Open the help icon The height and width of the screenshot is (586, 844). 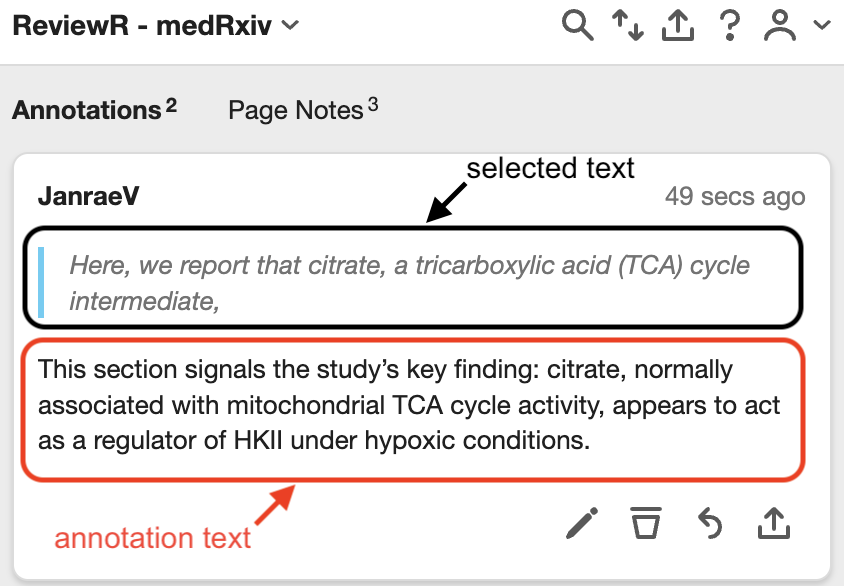click(x=729, y=26)
